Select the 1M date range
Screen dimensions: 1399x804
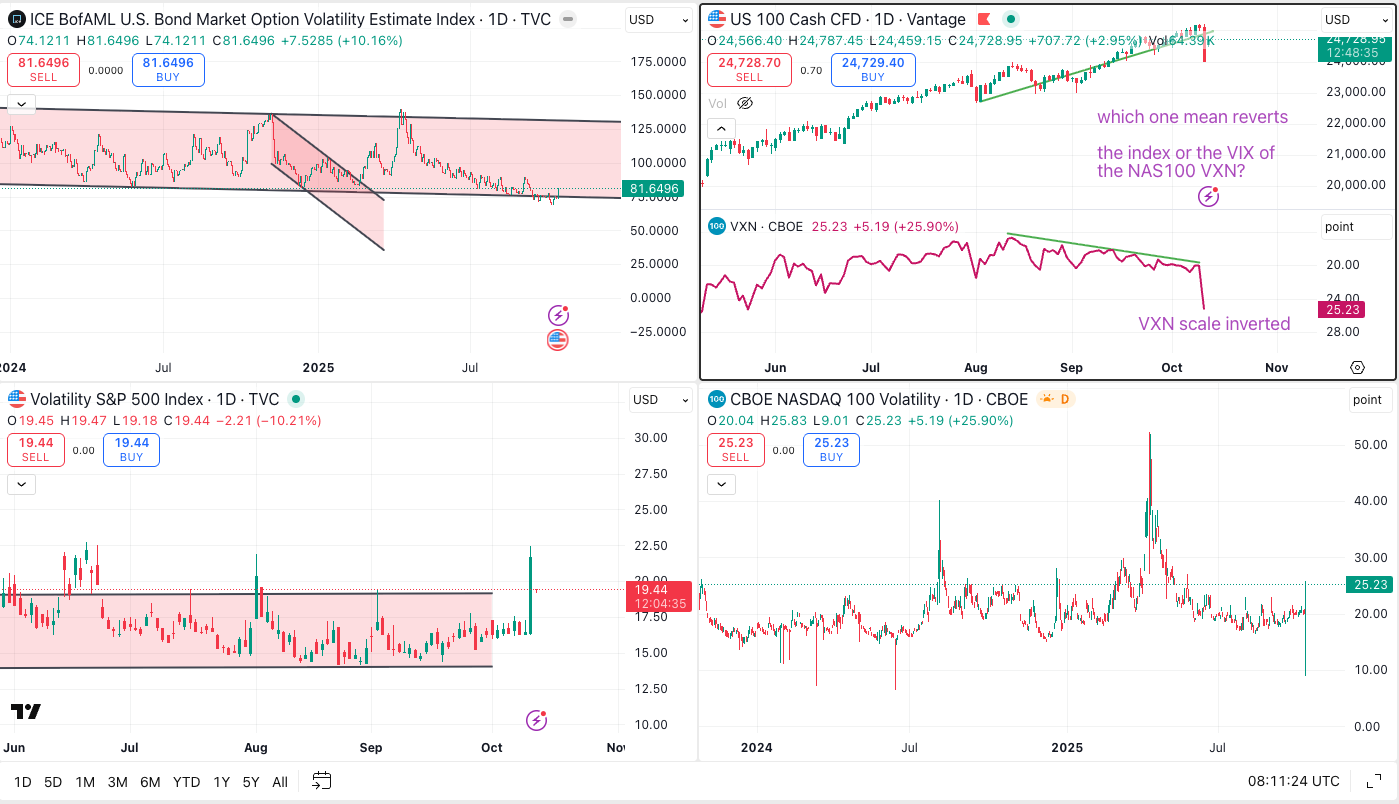[x=85, y=782]
